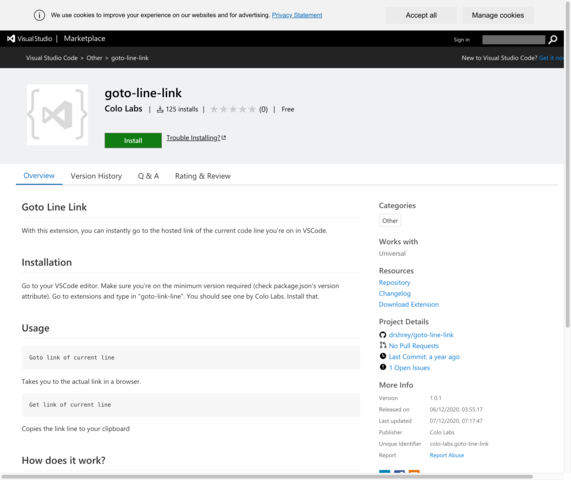Open the Q & A tab
571x480 pixels.
(148, 176)
